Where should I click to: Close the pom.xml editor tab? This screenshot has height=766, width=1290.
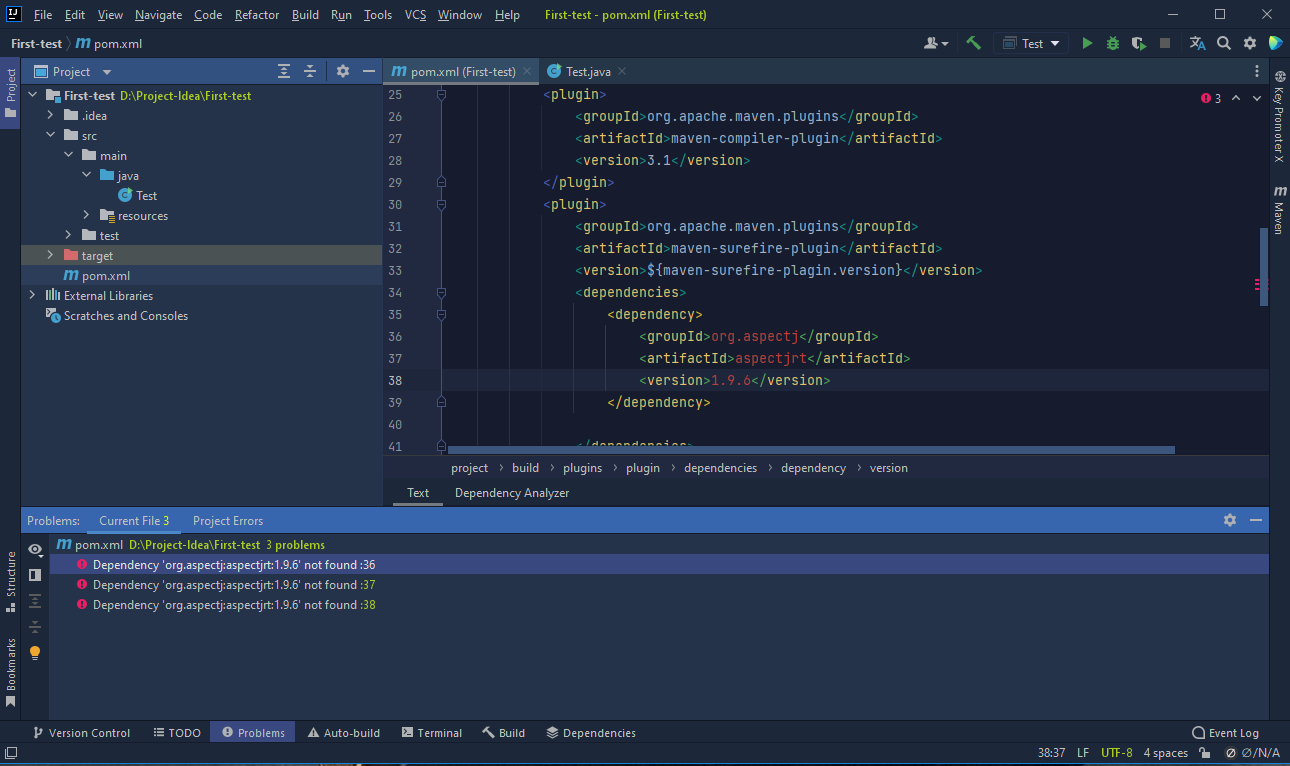tap(527, 72)
